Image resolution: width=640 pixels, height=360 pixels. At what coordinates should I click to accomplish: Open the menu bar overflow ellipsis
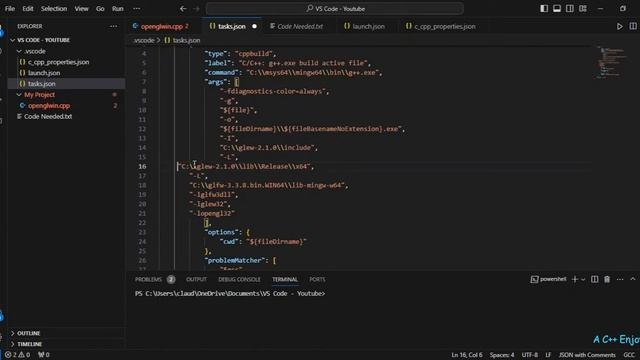click(x=137, y=9)
